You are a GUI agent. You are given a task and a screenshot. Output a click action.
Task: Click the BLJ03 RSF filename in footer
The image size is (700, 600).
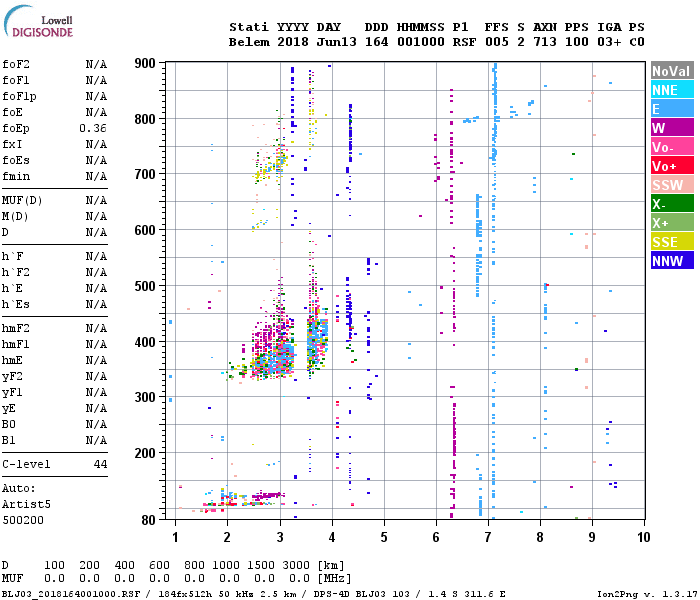[x=71, y=594]
